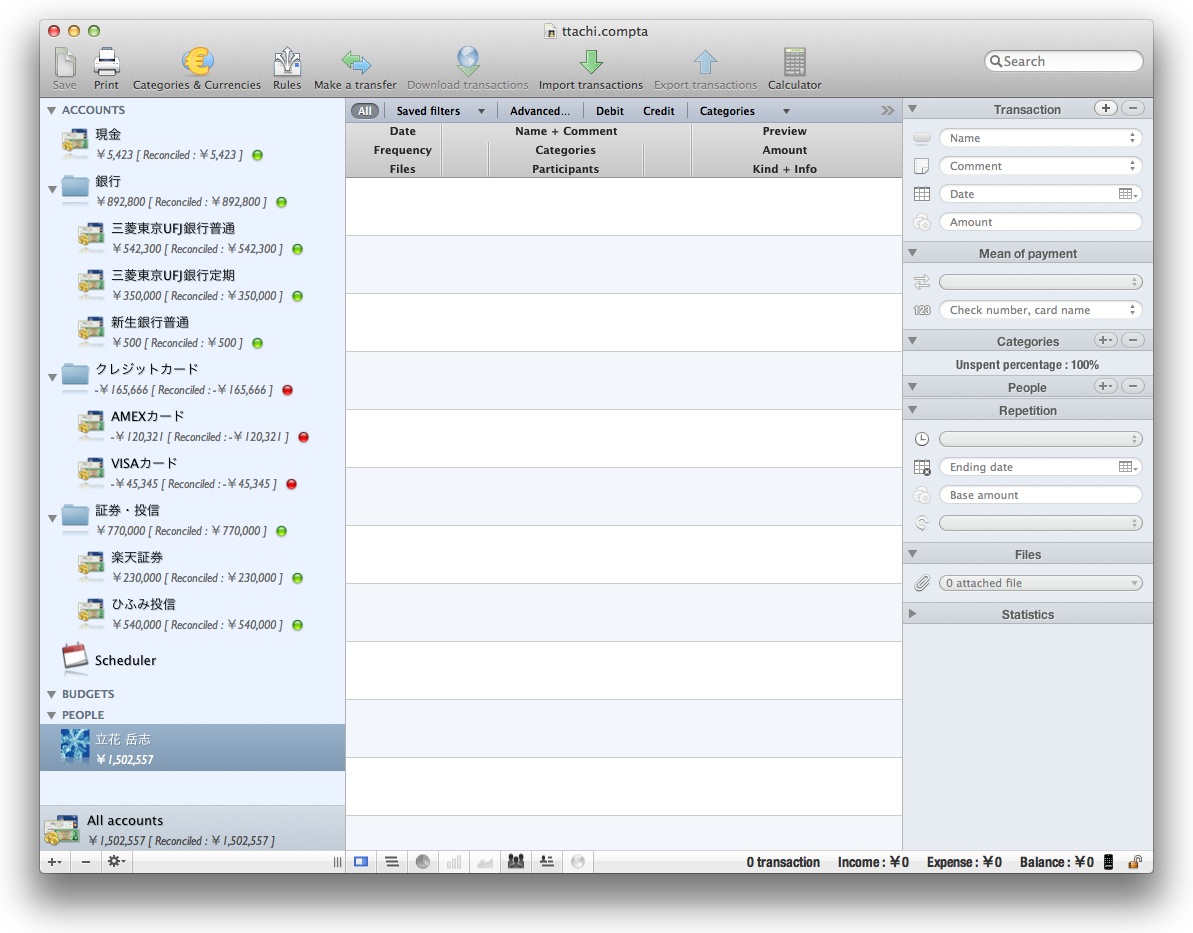Image resolution: width=1193 pixels, height=933 pixels.
Task: Add a new transaction with plus button
Action: [1105, 108]
